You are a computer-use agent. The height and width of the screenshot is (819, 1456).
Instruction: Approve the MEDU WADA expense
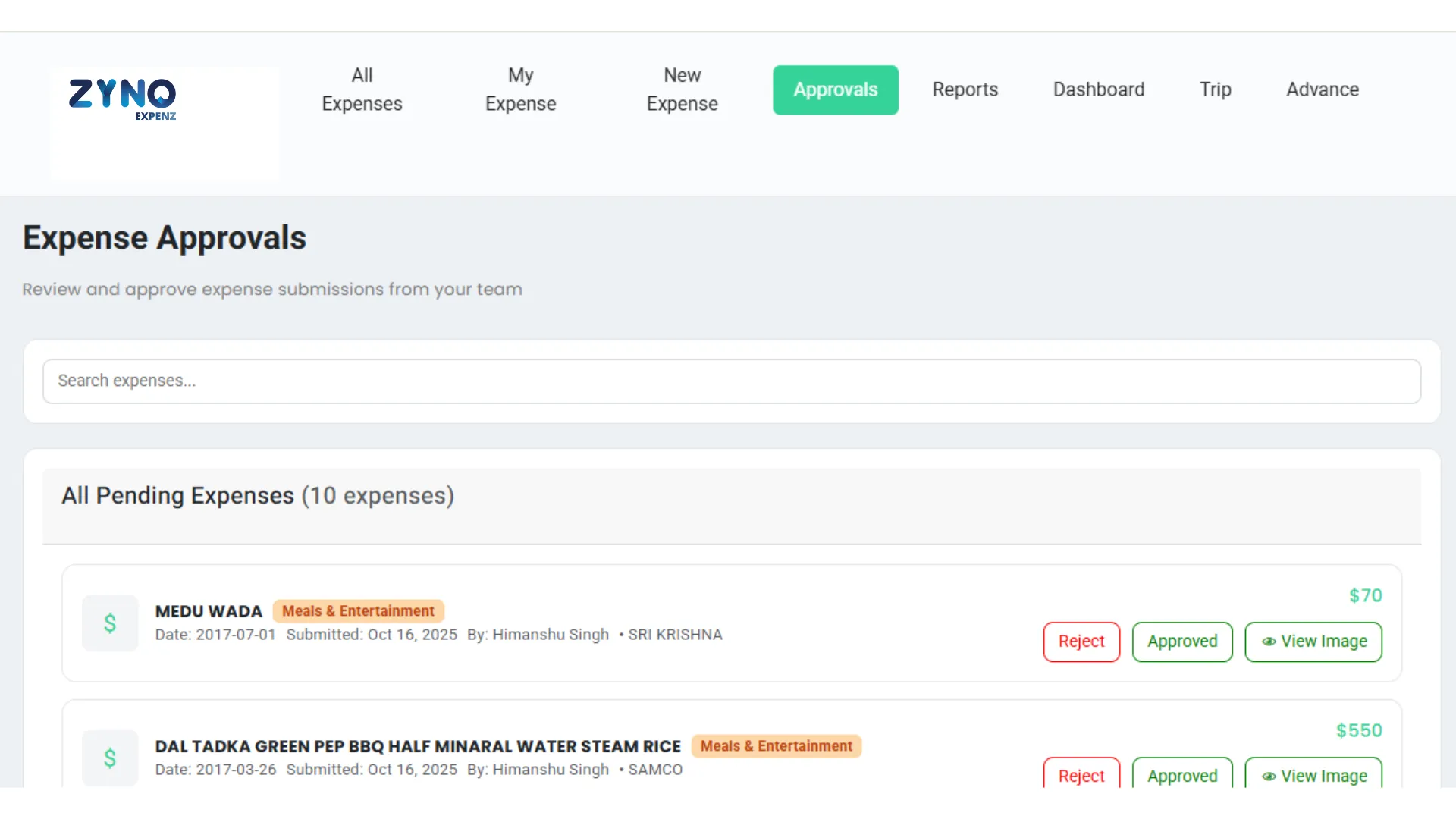[1182, 642]
